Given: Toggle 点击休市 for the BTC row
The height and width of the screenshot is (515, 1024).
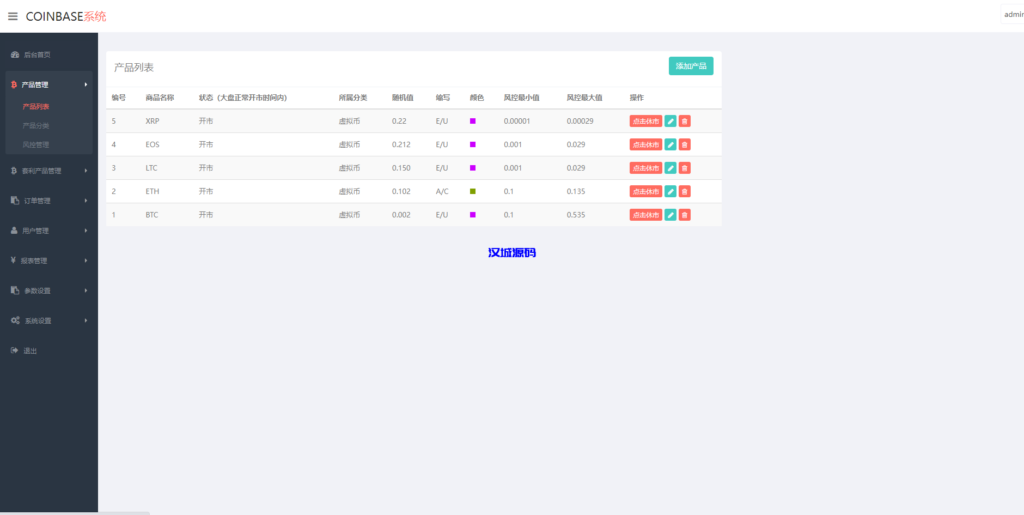Looking at the screenshot, I should 645,215.
